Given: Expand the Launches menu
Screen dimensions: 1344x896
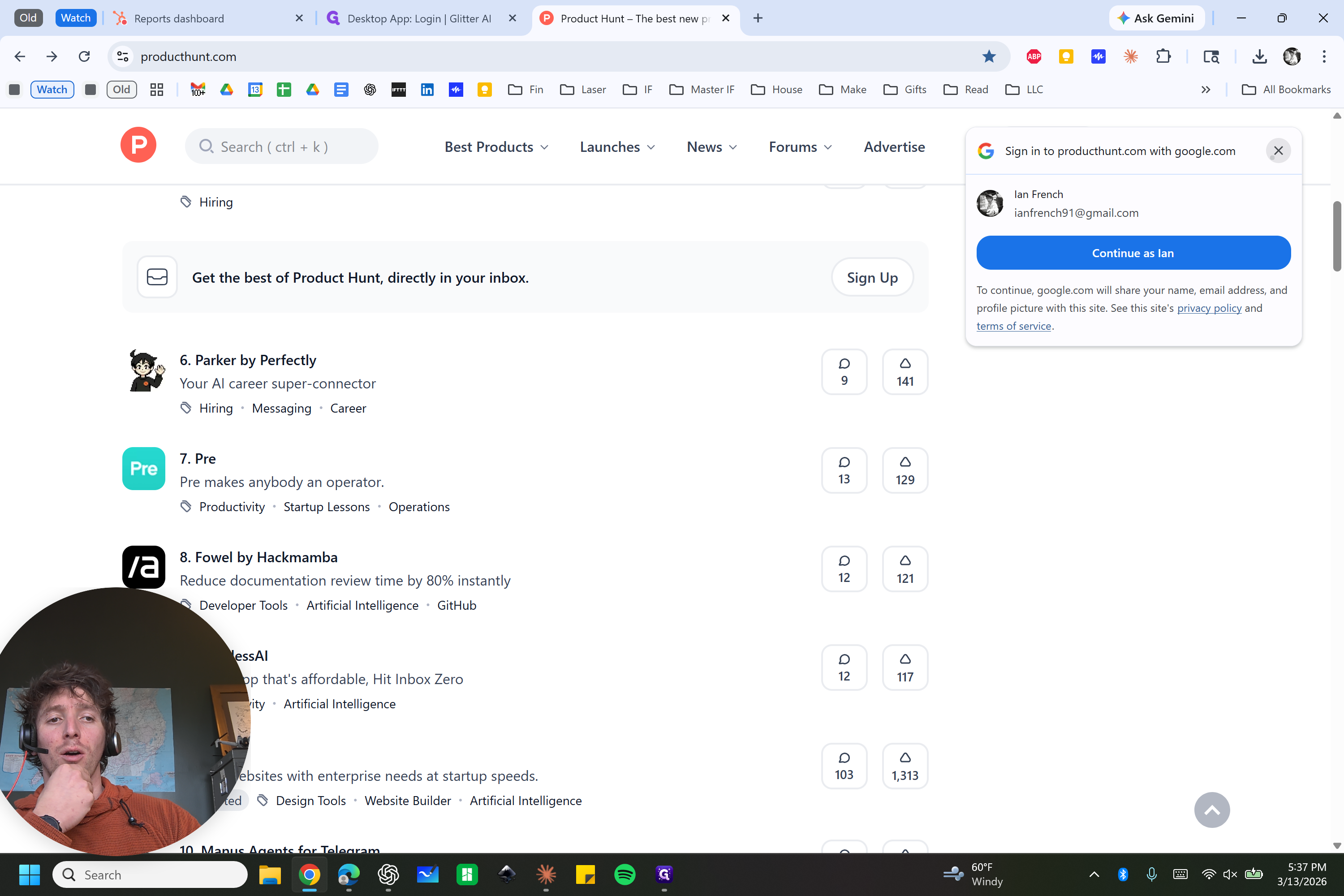Looking at the screenshot, I should [617, 147].
